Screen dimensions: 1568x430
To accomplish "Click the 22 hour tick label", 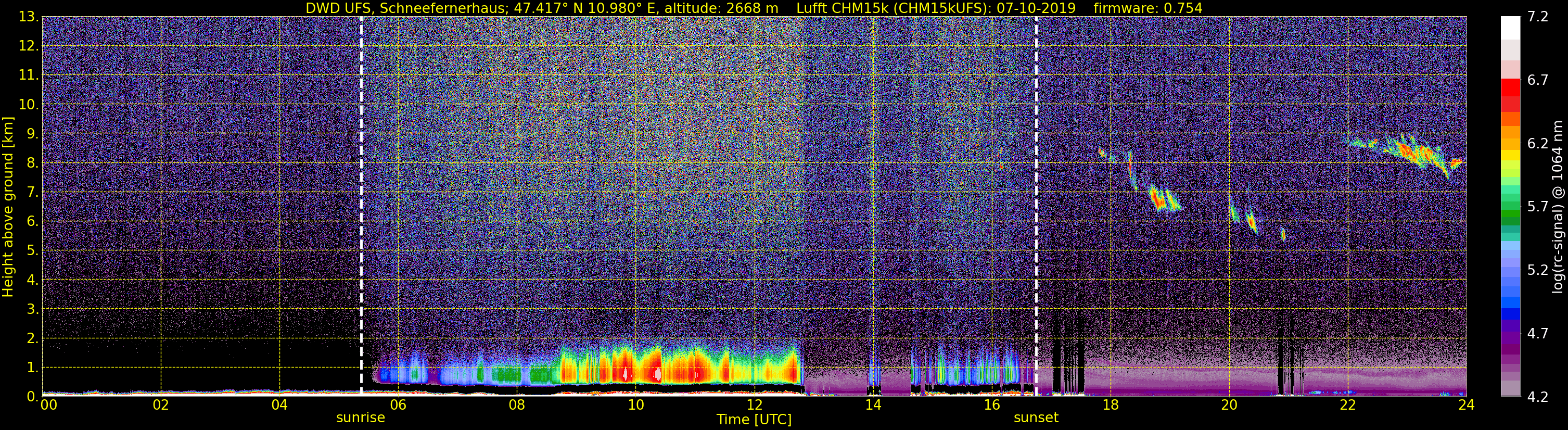I will 1348,406.
